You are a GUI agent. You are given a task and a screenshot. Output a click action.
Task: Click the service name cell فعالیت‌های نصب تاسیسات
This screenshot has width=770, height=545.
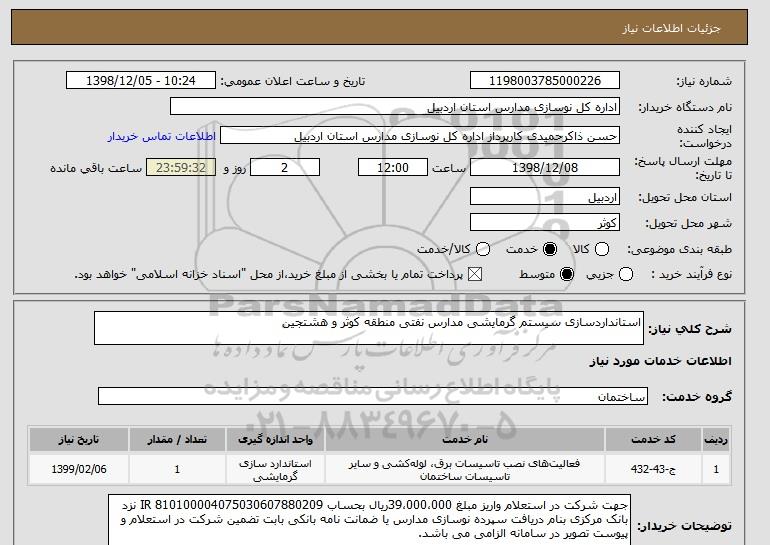point(465,469)
